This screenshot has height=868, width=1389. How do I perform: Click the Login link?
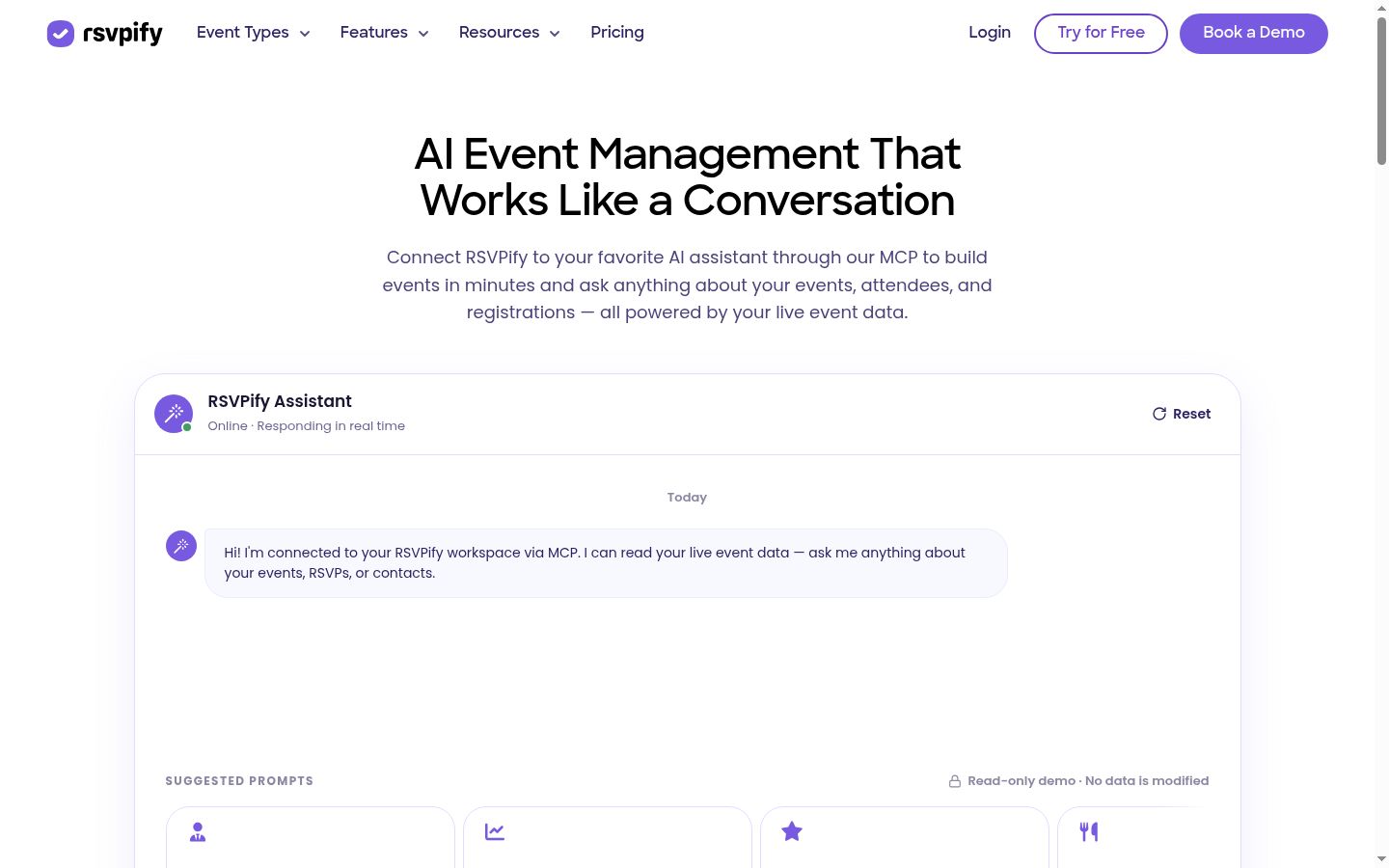pyautogui.click(x=990, y=33)
